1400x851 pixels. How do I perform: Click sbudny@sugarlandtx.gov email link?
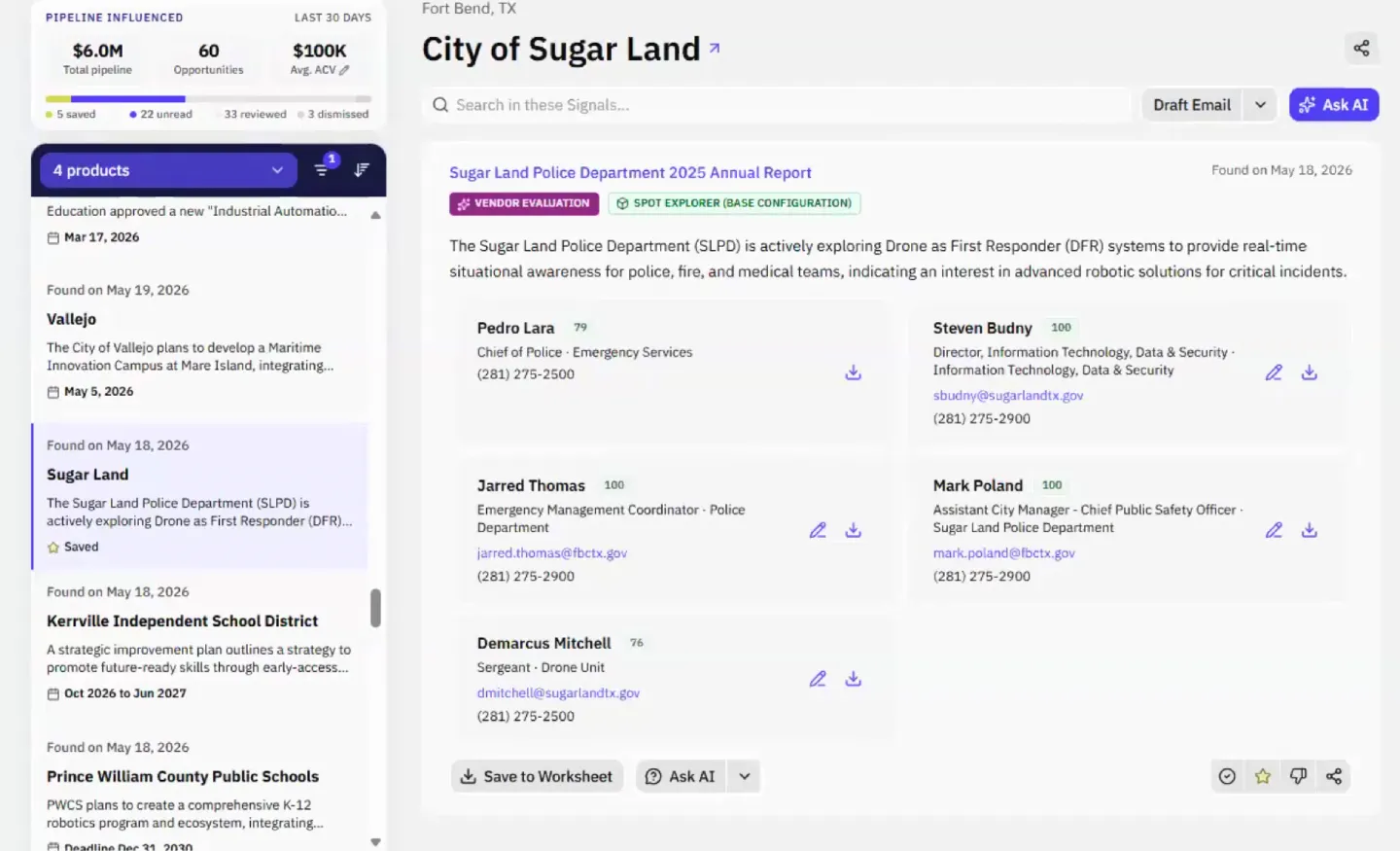(x=1008, y=396)
